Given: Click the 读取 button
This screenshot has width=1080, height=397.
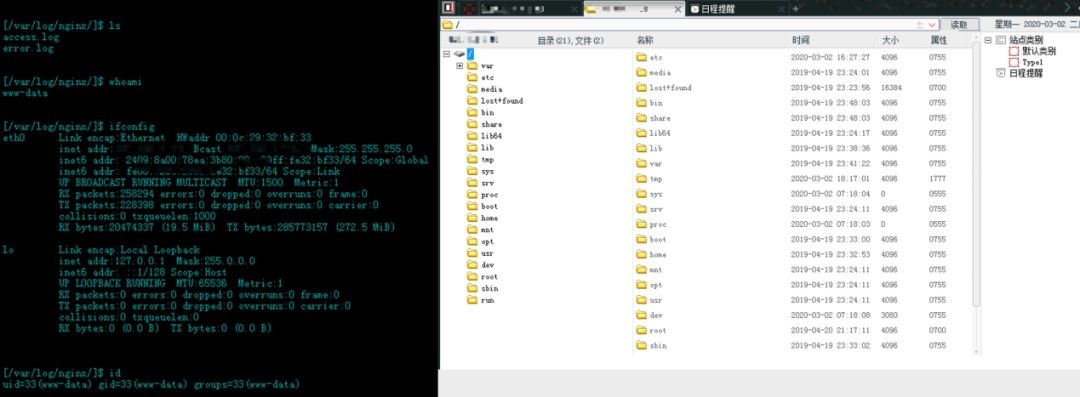Looking at the screenshot, I should click(959, 25).
